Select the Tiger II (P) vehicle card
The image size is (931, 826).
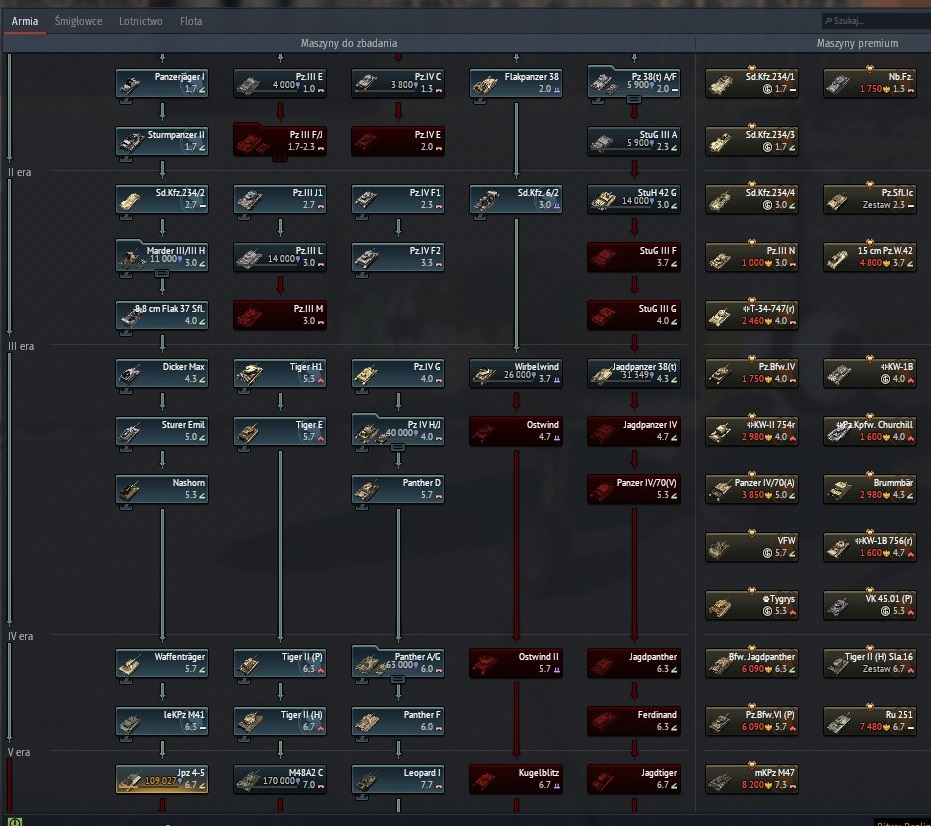click(x=280, y=663)
